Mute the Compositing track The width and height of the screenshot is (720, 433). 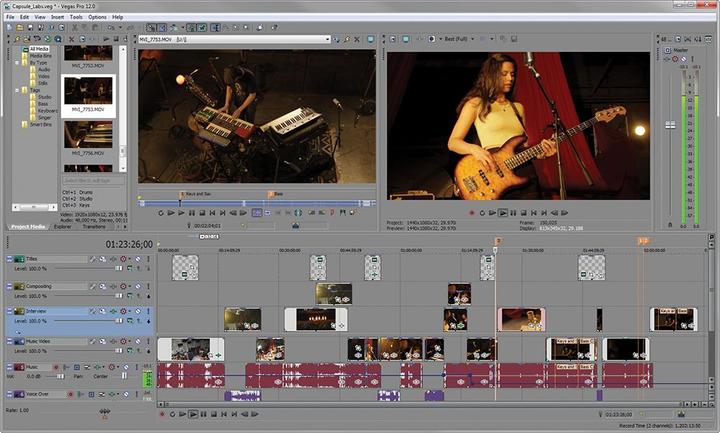[140, 287]
